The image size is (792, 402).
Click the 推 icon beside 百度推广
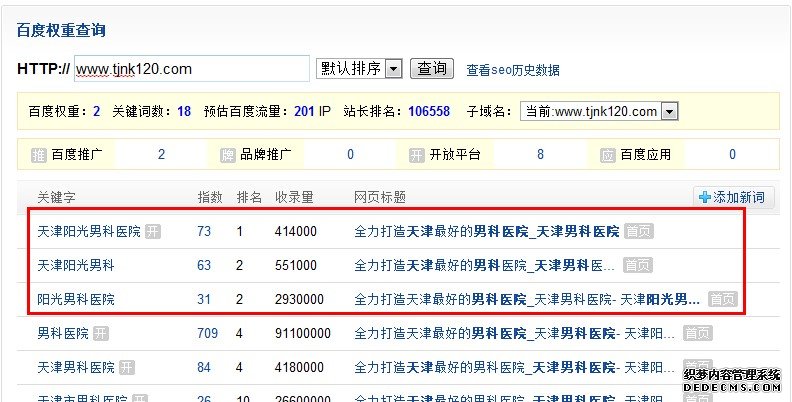pyautogui.click(x=39, y=155)
